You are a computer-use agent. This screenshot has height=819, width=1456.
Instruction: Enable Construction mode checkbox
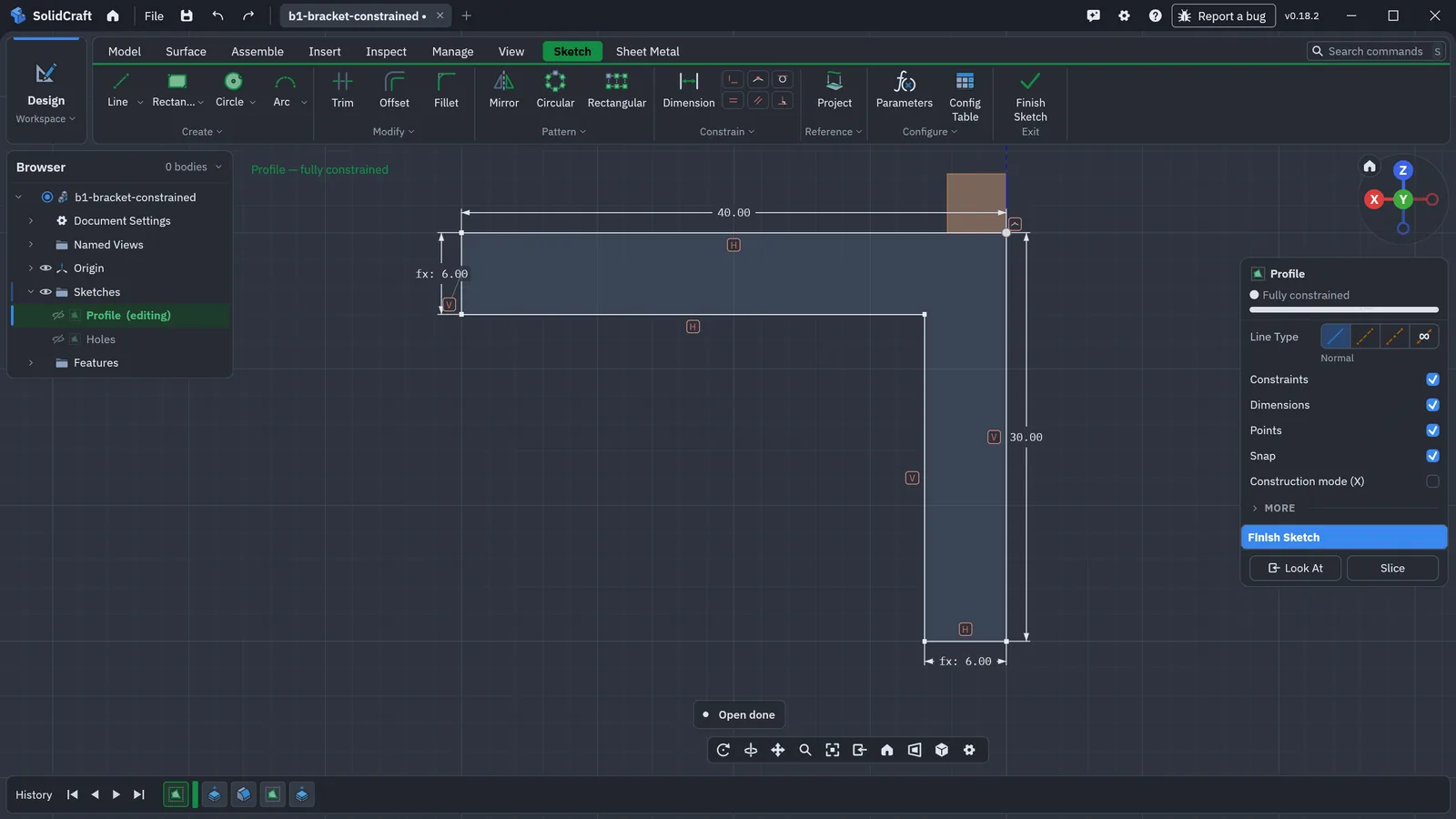pos(1432,481)
